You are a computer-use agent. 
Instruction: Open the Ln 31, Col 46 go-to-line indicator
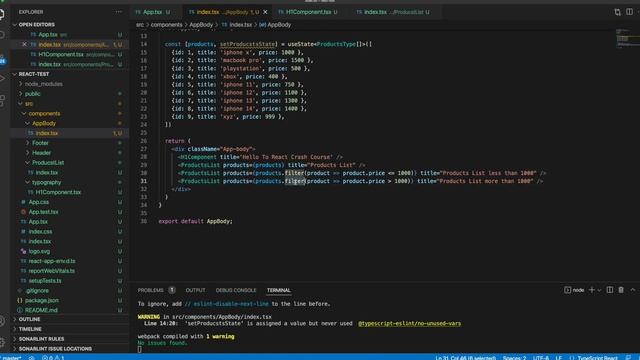pos(466,358)
